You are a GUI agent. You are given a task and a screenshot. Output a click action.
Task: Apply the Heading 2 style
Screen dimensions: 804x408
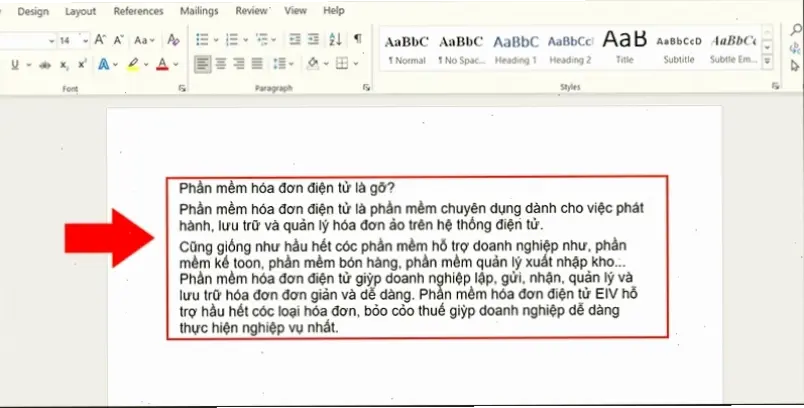(x=570, y=49)
